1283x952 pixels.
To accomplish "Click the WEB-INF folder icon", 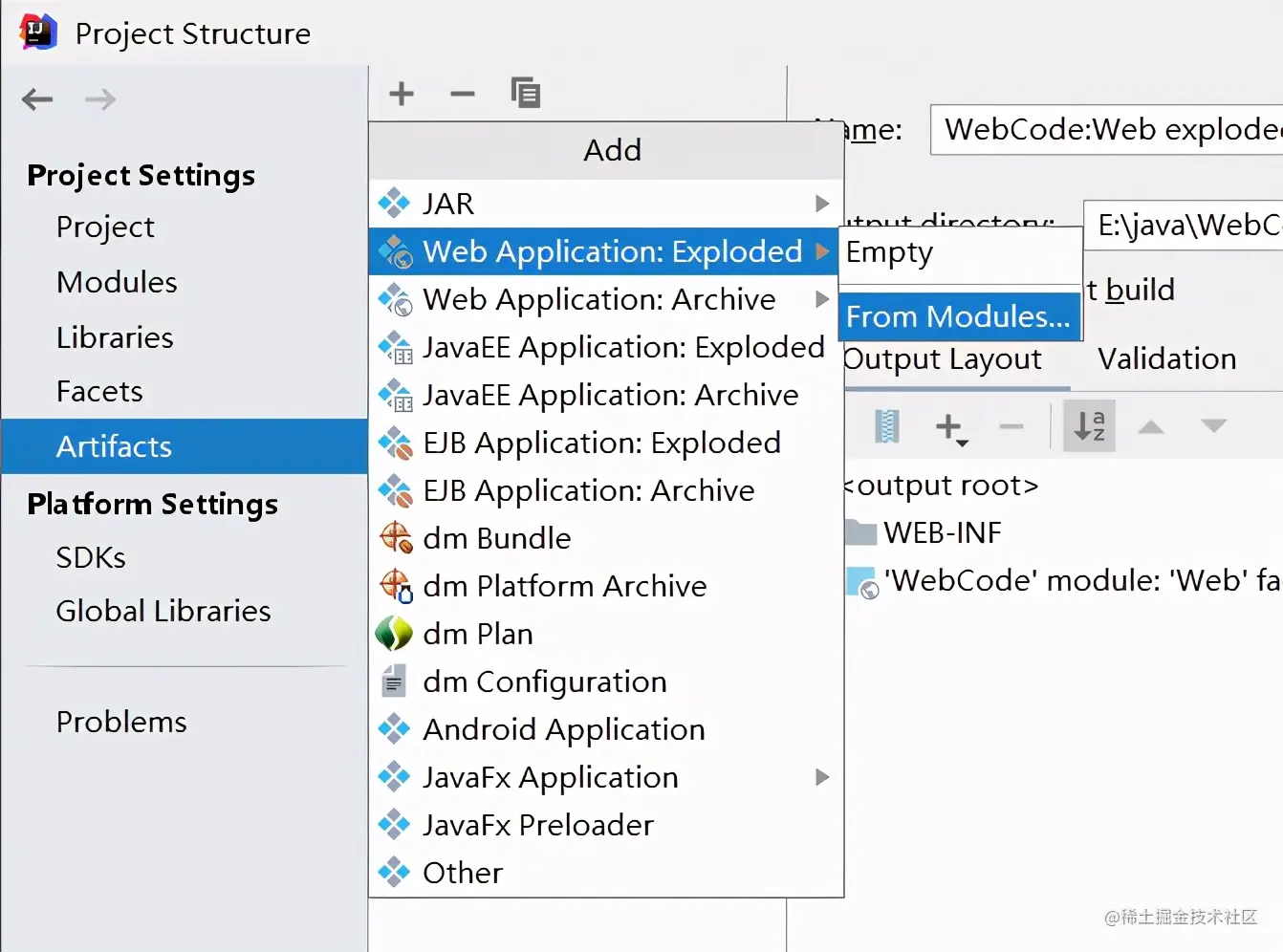I will [x=861, y=532].
